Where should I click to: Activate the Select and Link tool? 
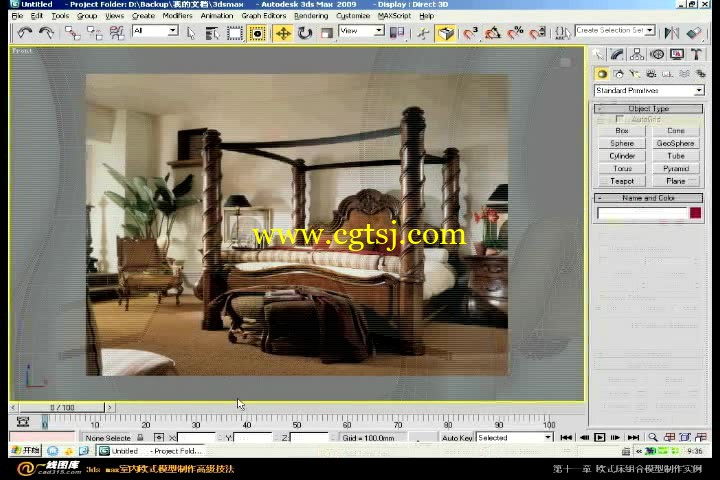tap(72, 33)
